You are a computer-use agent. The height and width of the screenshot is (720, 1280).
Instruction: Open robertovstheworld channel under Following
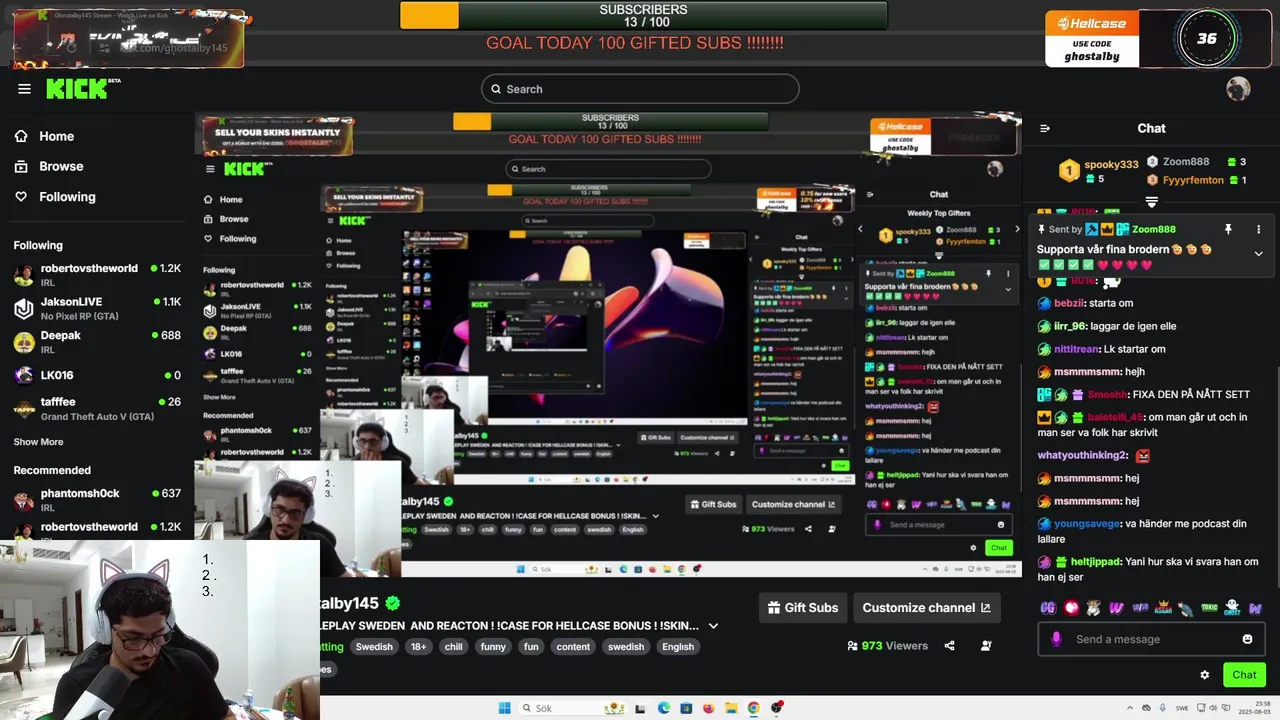[97, 275]
